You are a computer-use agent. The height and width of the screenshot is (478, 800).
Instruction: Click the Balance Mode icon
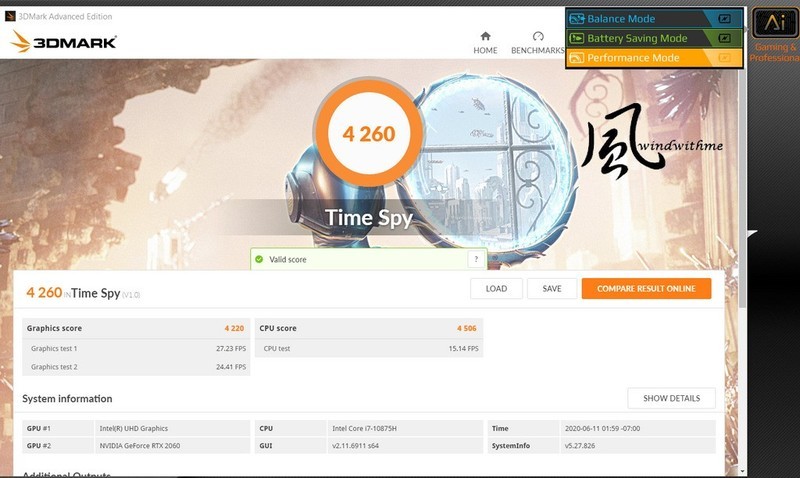[x=577, y=19]
